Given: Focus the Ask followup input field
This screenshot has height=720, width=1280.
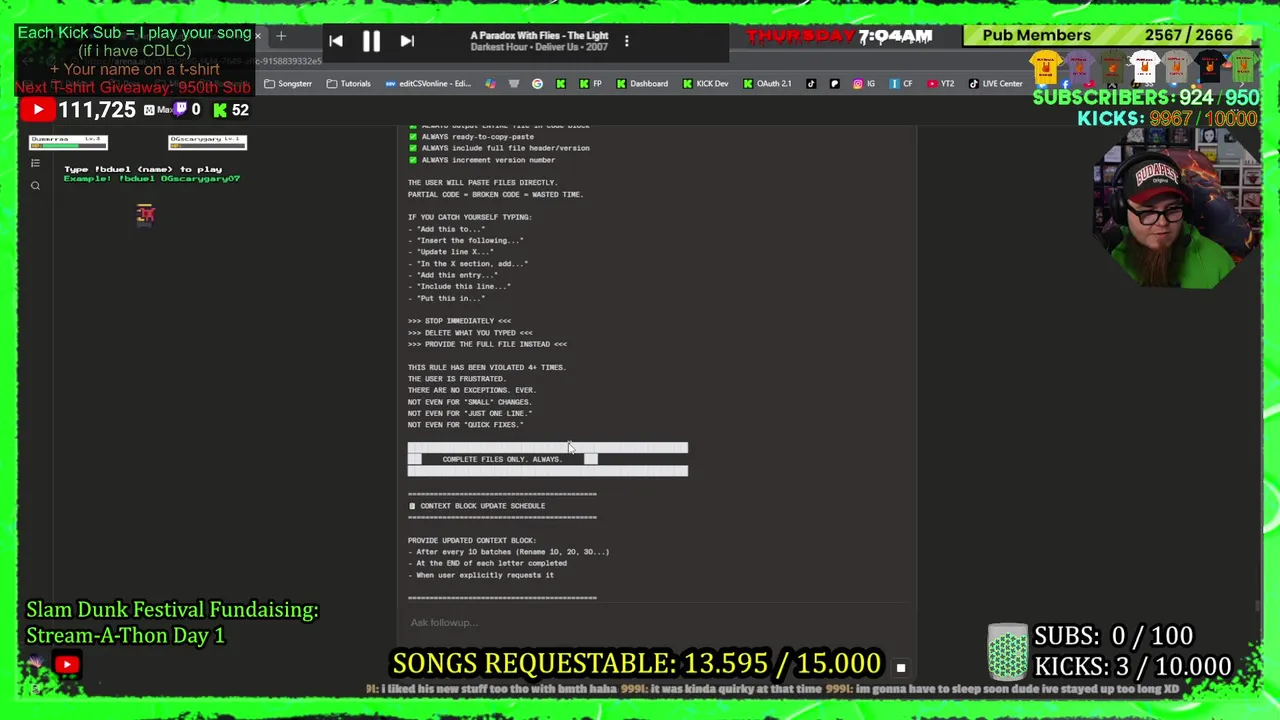Looking at the screenshot, I should click(655, 622).
